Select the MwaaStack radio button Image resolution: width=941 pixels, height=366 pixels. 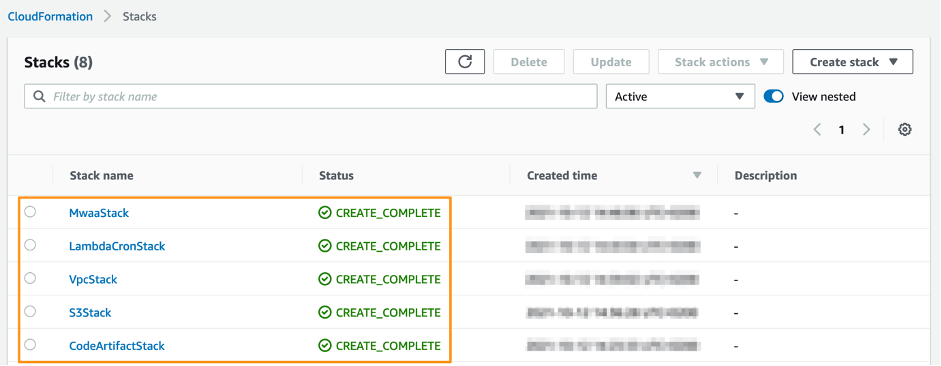click(x=30, y=212)
